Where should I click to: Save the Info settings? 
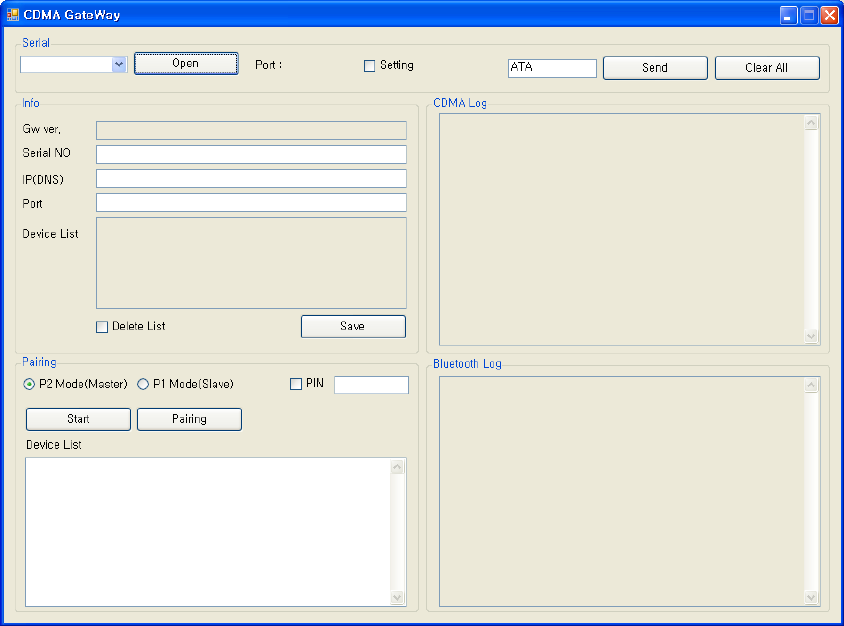click(x=353, y=326)
